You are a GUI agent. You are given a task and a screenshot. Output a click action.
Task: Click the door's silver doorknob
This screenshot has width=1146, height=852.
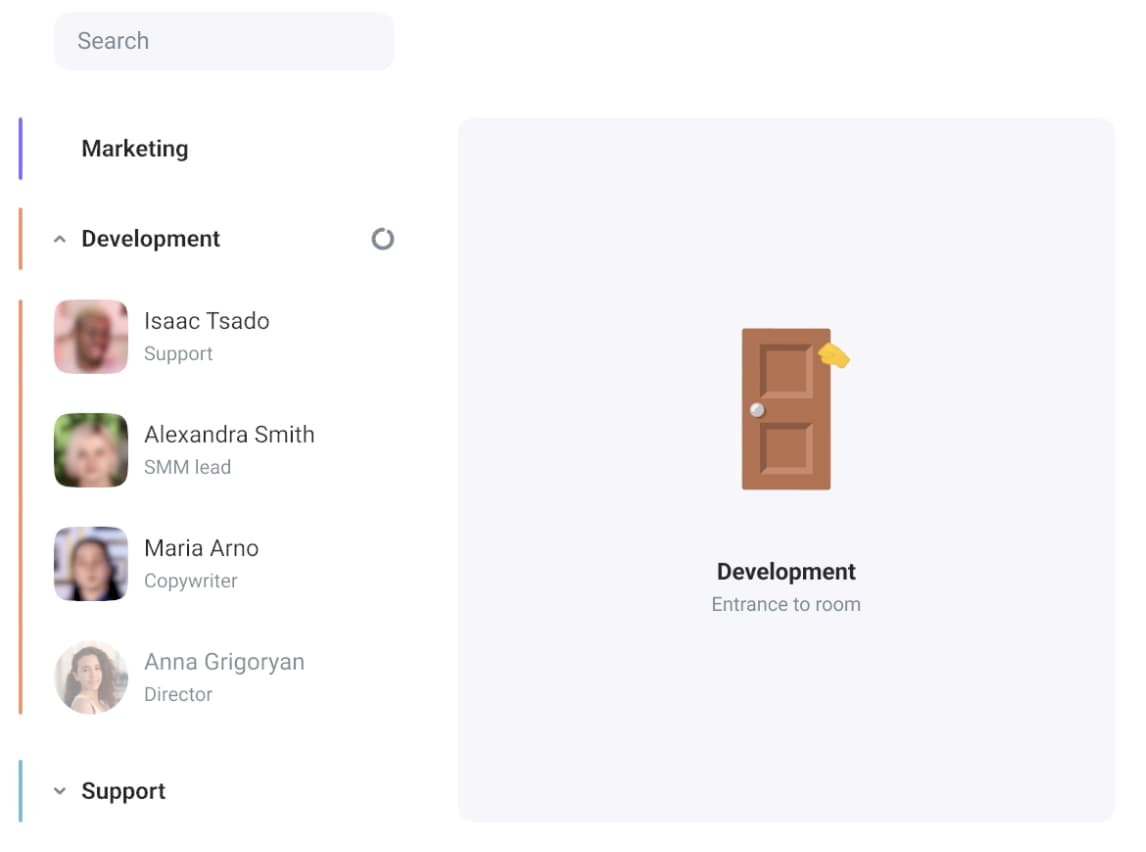(757, 410)
